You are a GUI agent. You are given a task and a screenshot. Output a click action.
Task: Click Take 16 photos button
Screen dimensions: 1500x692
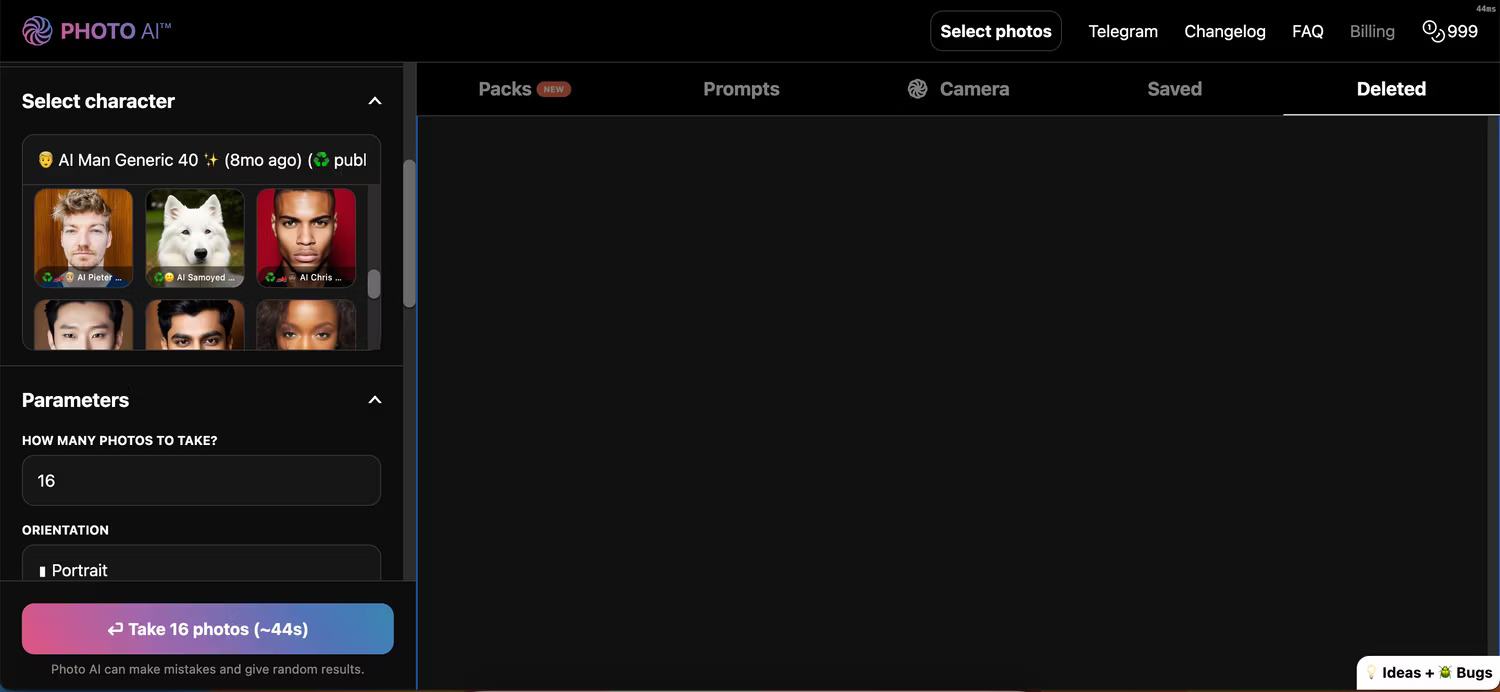[208, 629]
